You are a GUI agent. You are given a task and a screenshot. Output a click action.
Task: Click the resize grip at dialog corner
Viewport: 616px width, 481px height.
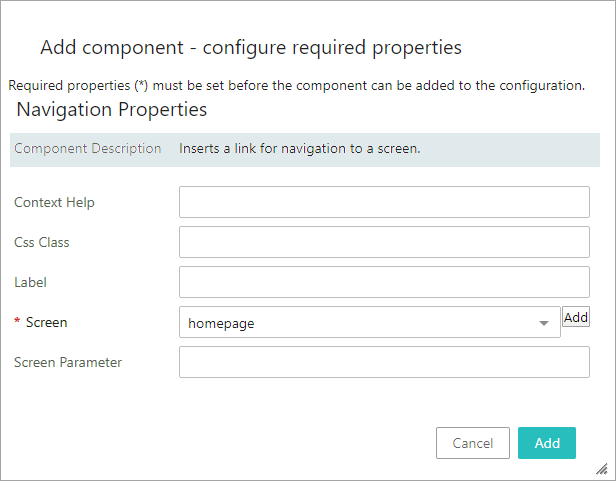click(x=602, y=468)
